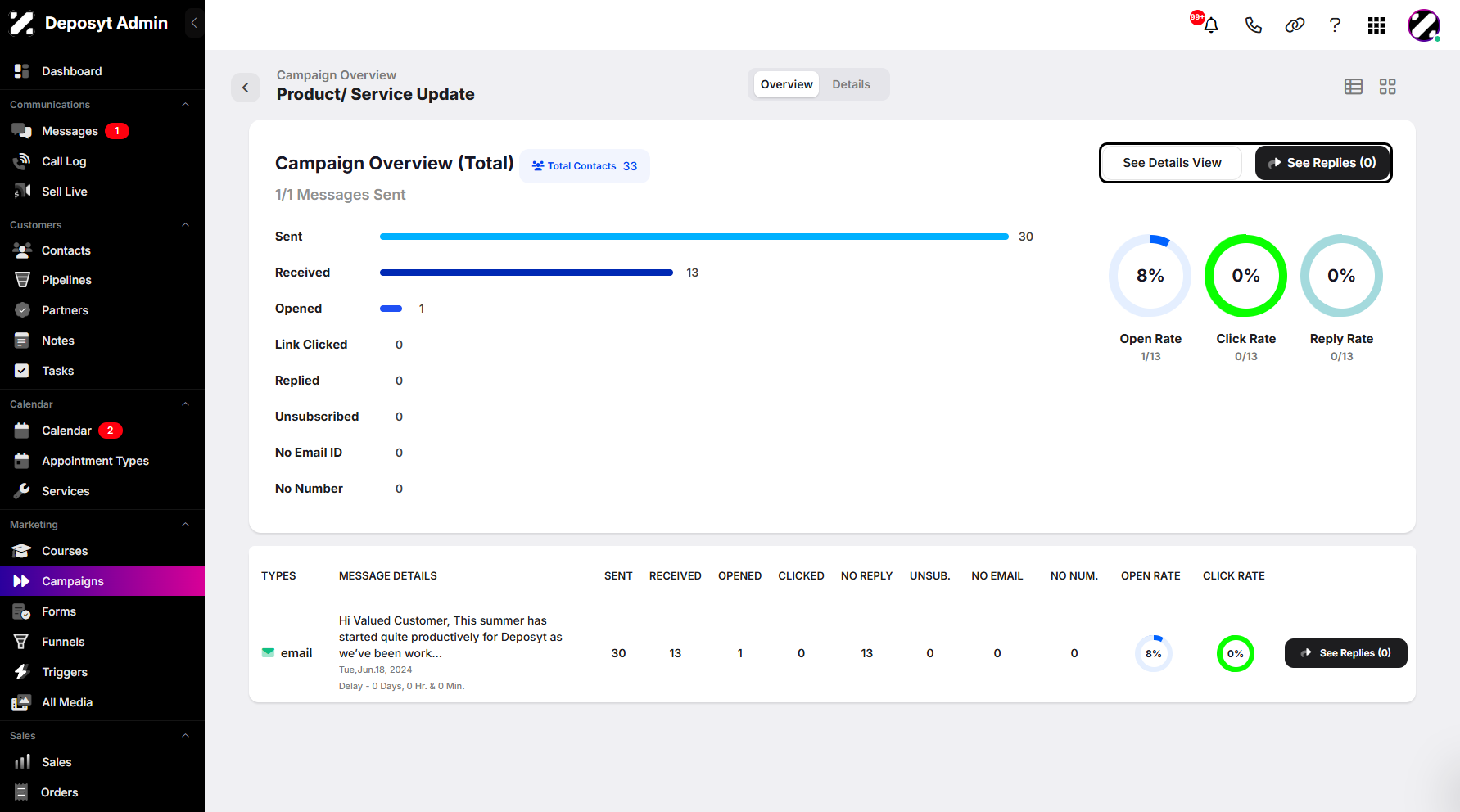Open Messages menu item

102,131
